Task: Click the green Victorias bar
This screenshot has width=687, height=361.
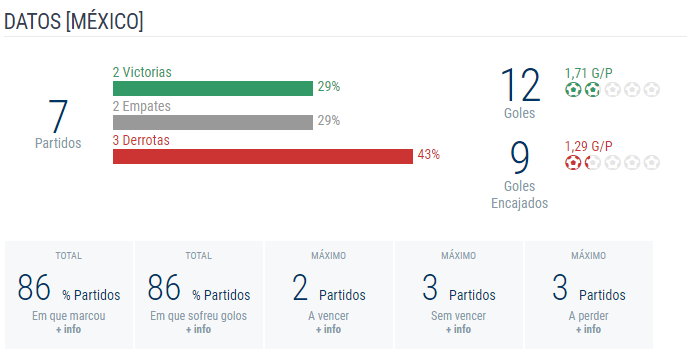Action: (x=213, y=88)
